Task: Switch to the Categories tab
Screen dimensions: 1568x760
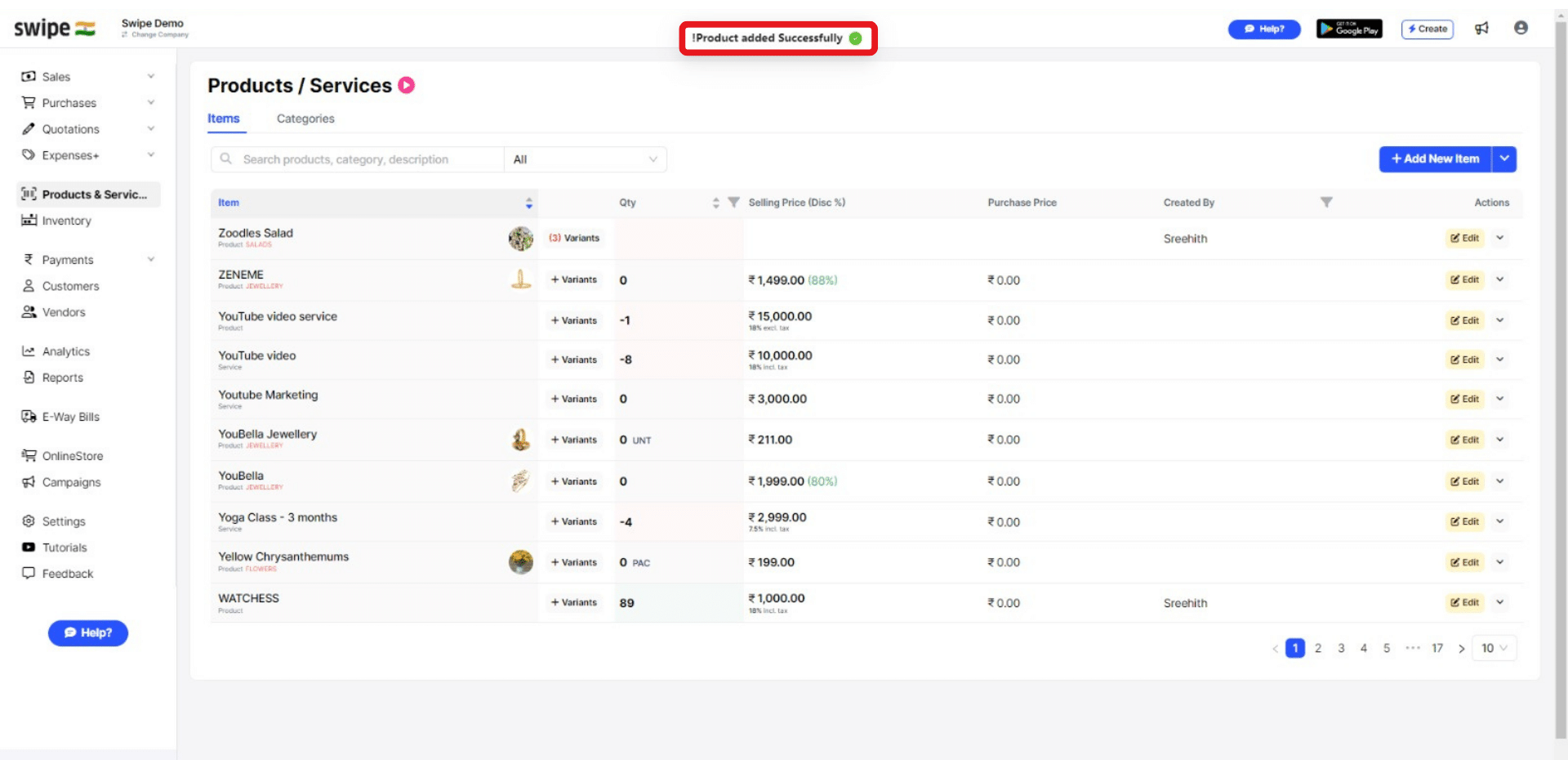Action: 305,118
